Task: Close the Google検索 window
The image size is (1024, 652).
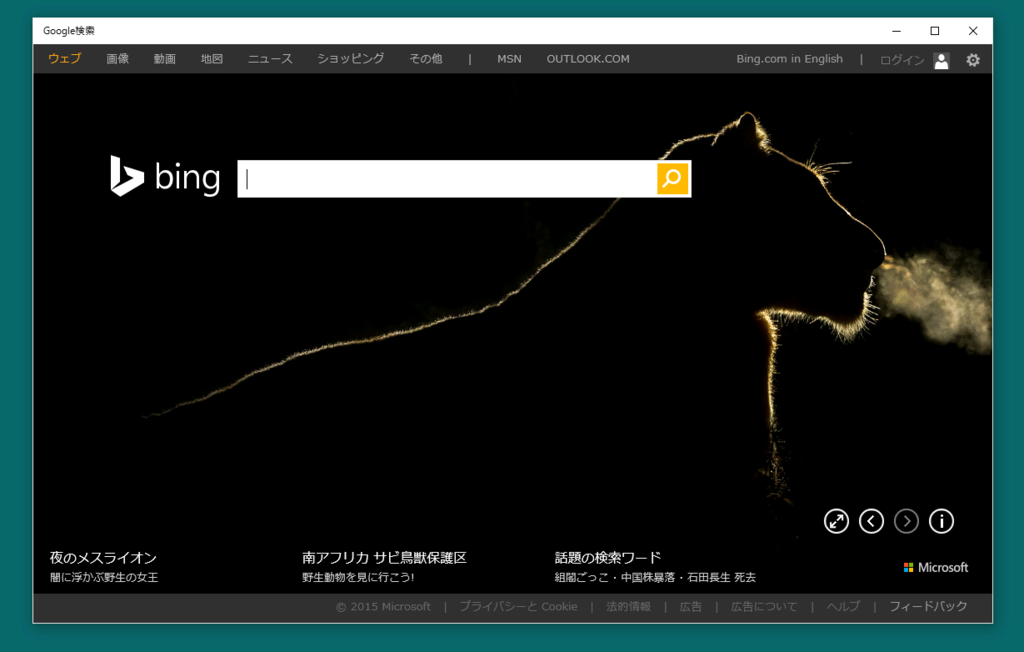Action: click(973, 31)
